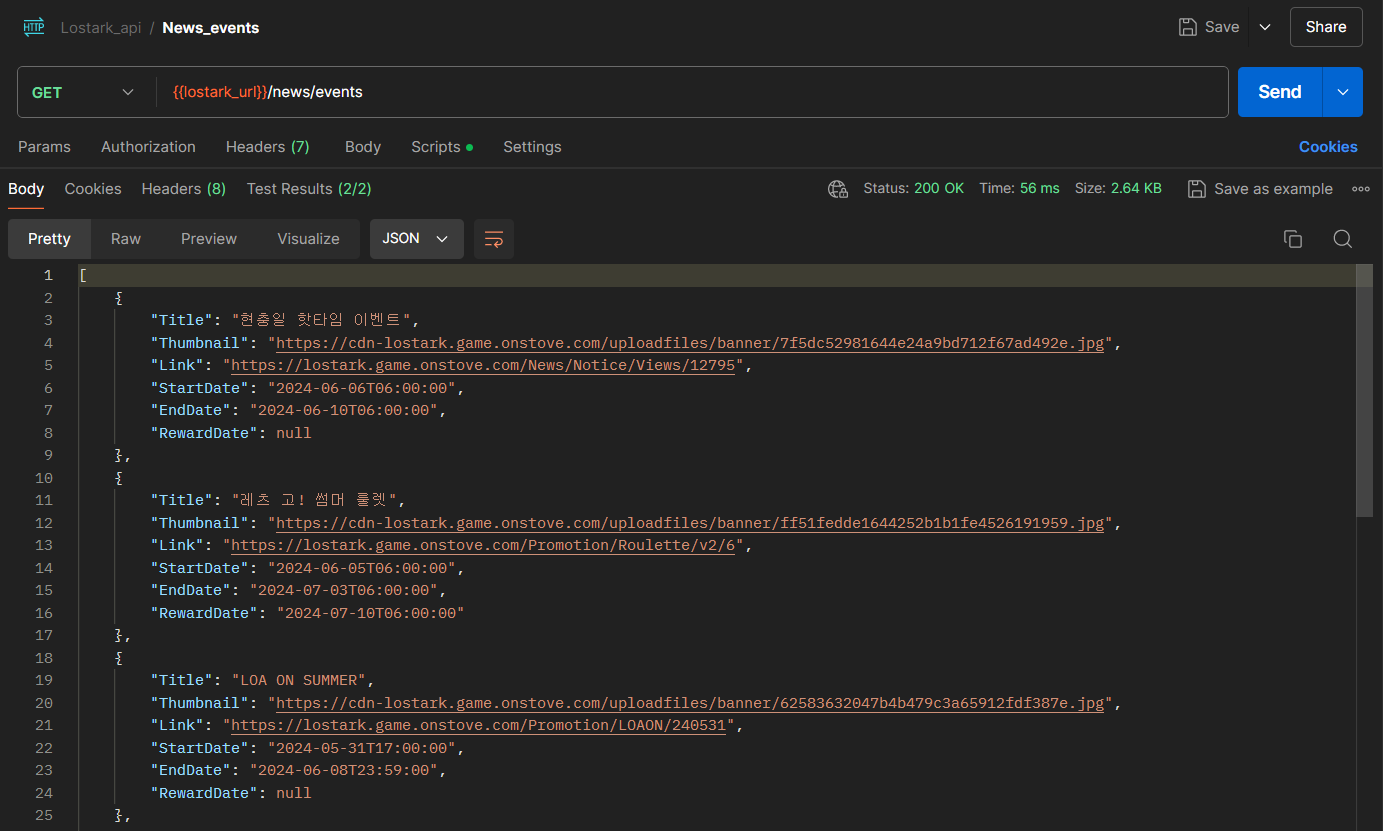Open the Params tab
Viewport: 1383px width, 831px height.
coord(44,147)
